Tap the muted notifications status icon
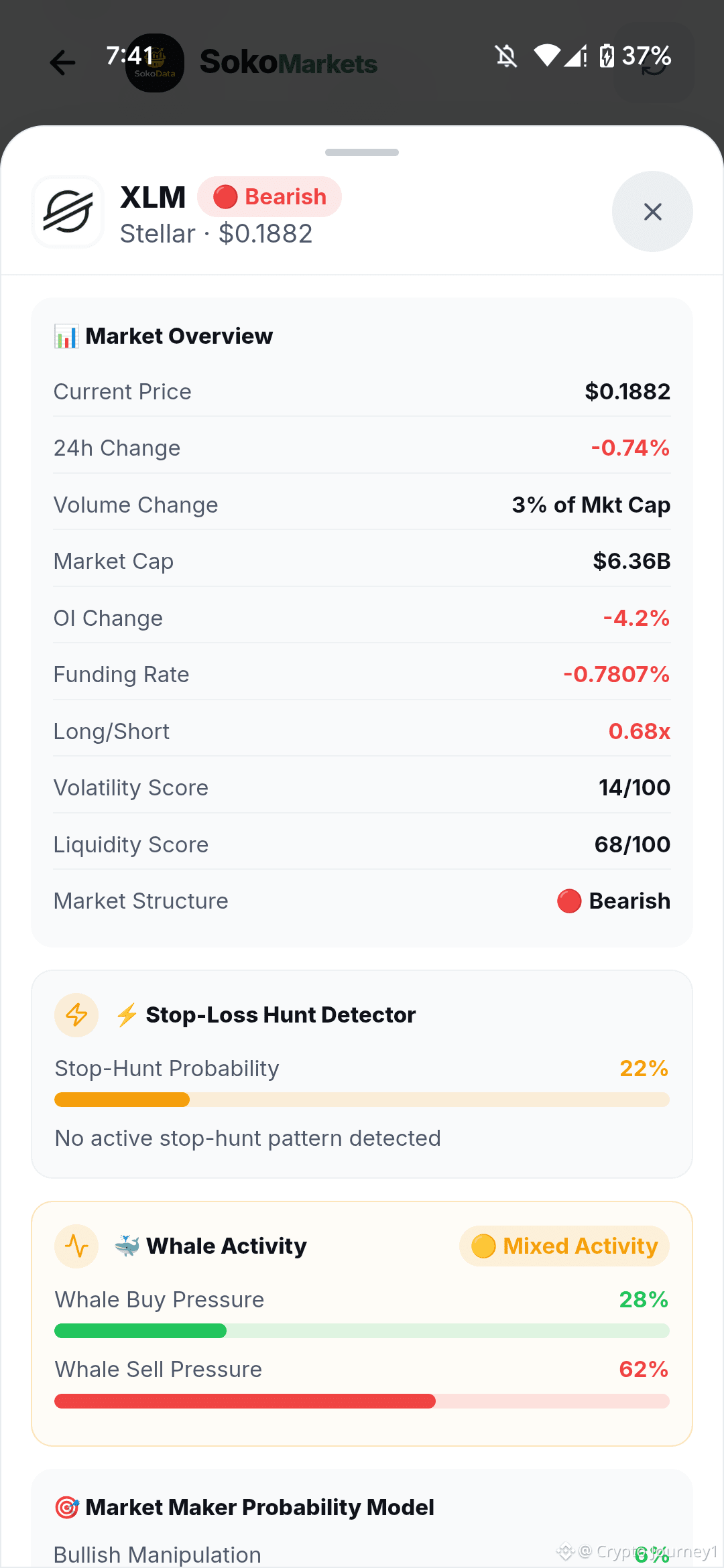The width and height of the screenshot is (724, 1568). pos(506,56)
